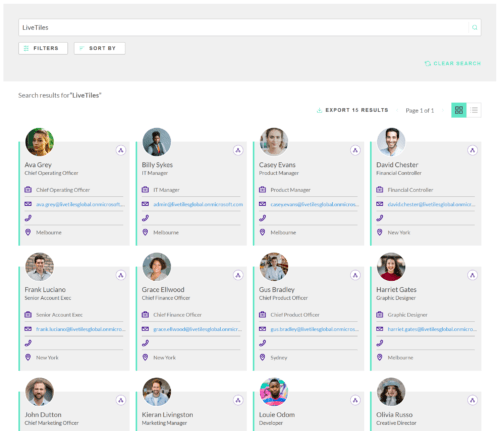Viewport: 500px width, 431px height.
Task: Click the phone icon on Ava Grey card
Action: 28,218
